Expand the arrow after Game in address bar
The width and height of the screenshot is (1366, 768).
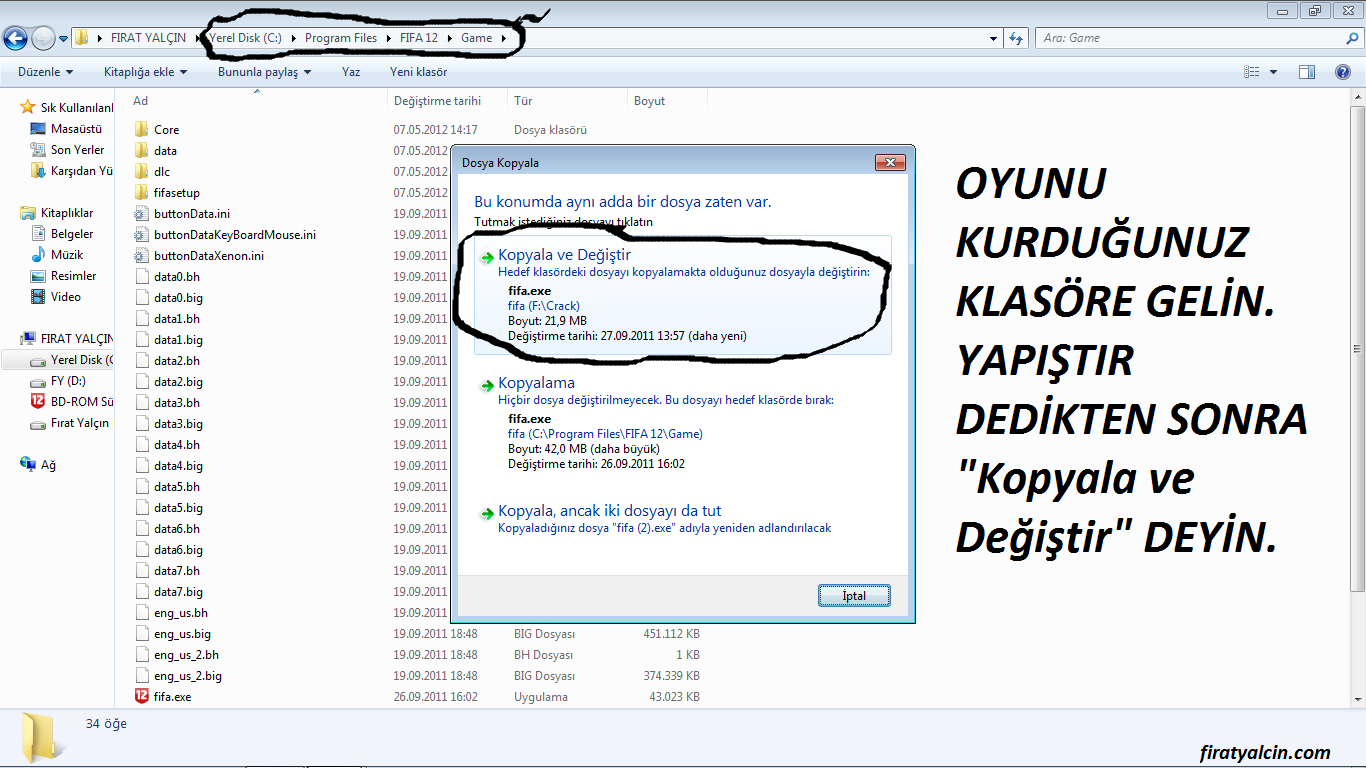[503, 38]
